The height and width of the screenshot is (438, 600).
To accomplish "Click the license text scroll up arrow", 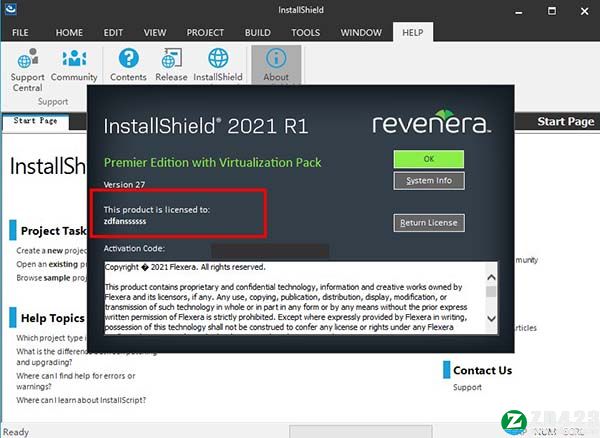I will pyautogui.click(x=491, y=277).
